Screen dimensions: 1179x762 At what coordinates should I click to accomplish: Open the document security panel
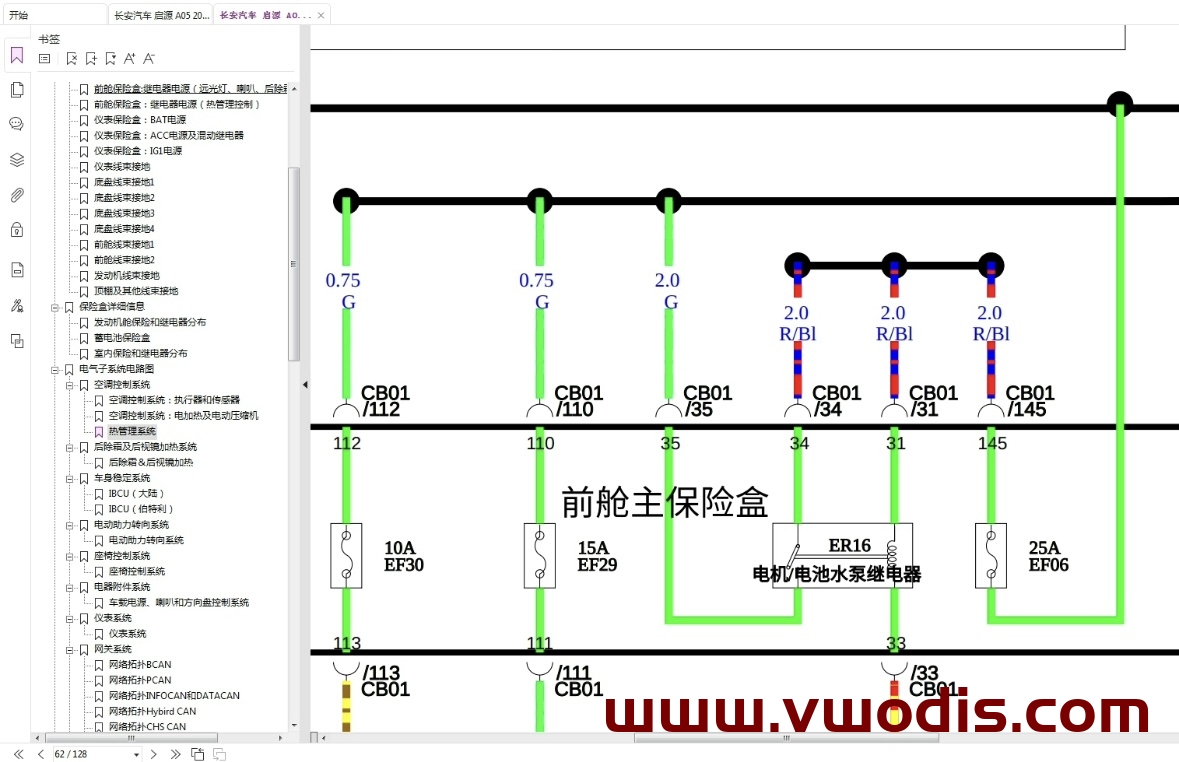tap(17, 229)
